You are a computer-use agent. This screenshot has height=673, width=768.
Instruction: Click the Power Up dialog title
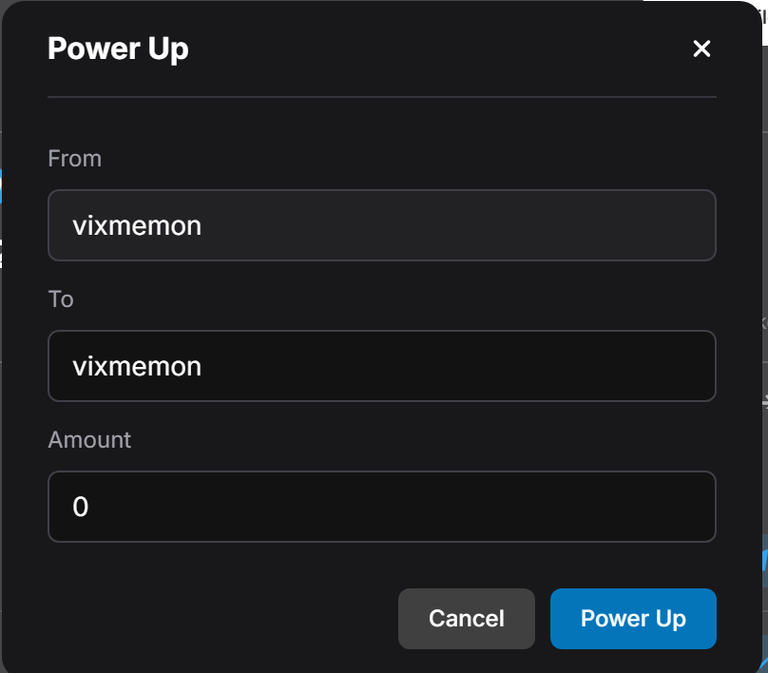coord(118,49)
